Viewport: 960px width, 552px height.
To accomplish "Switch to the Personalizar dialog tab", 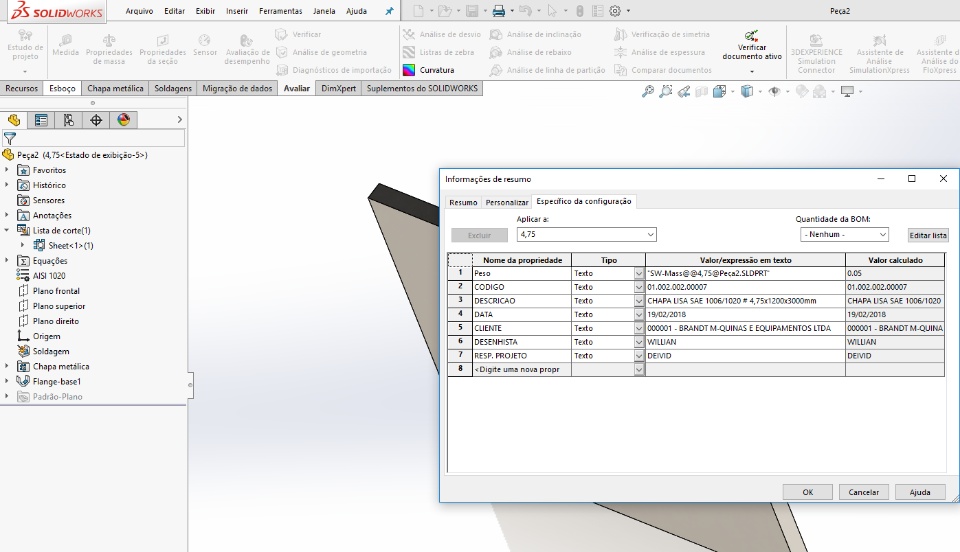I will pos(506,203).
